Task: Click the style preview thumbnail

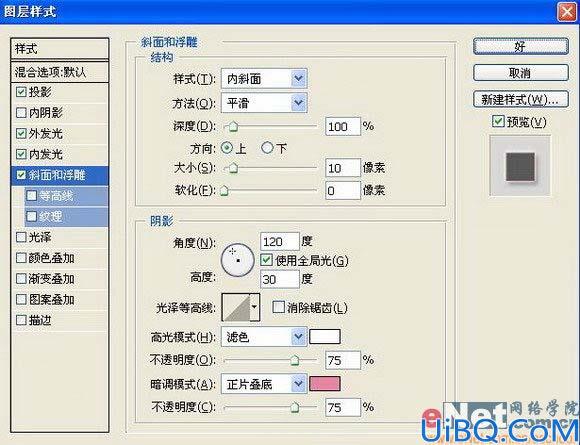Action: click(x=520, y=166)
